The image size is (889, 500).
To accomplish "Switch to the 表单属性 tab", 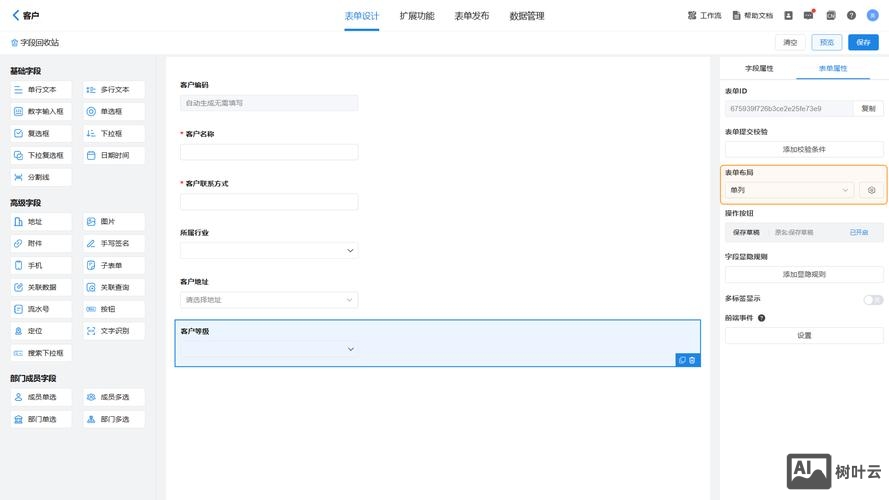I will [x=833, y=68].
